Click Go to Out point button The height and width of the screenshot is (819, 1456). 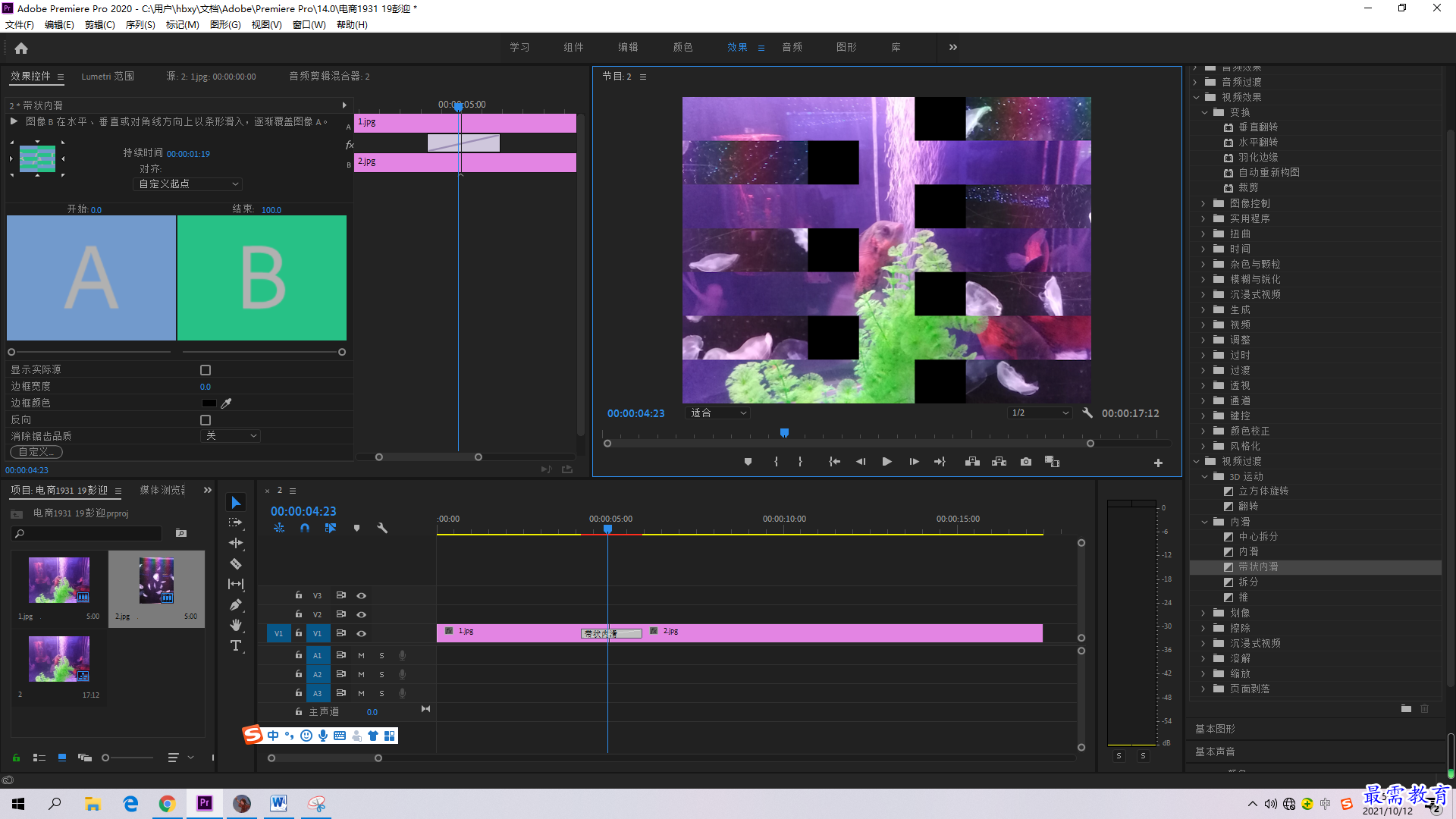[940, 462]
